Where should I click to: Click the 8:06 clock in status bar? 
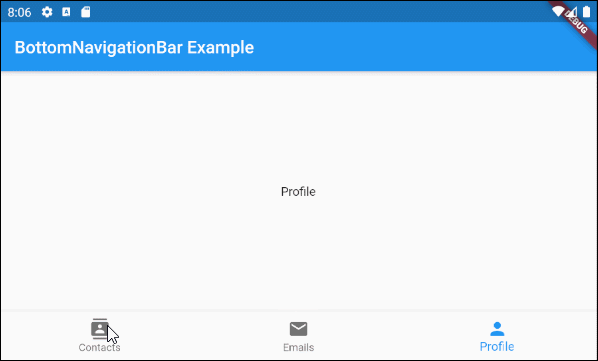click(x=19, y=13)
